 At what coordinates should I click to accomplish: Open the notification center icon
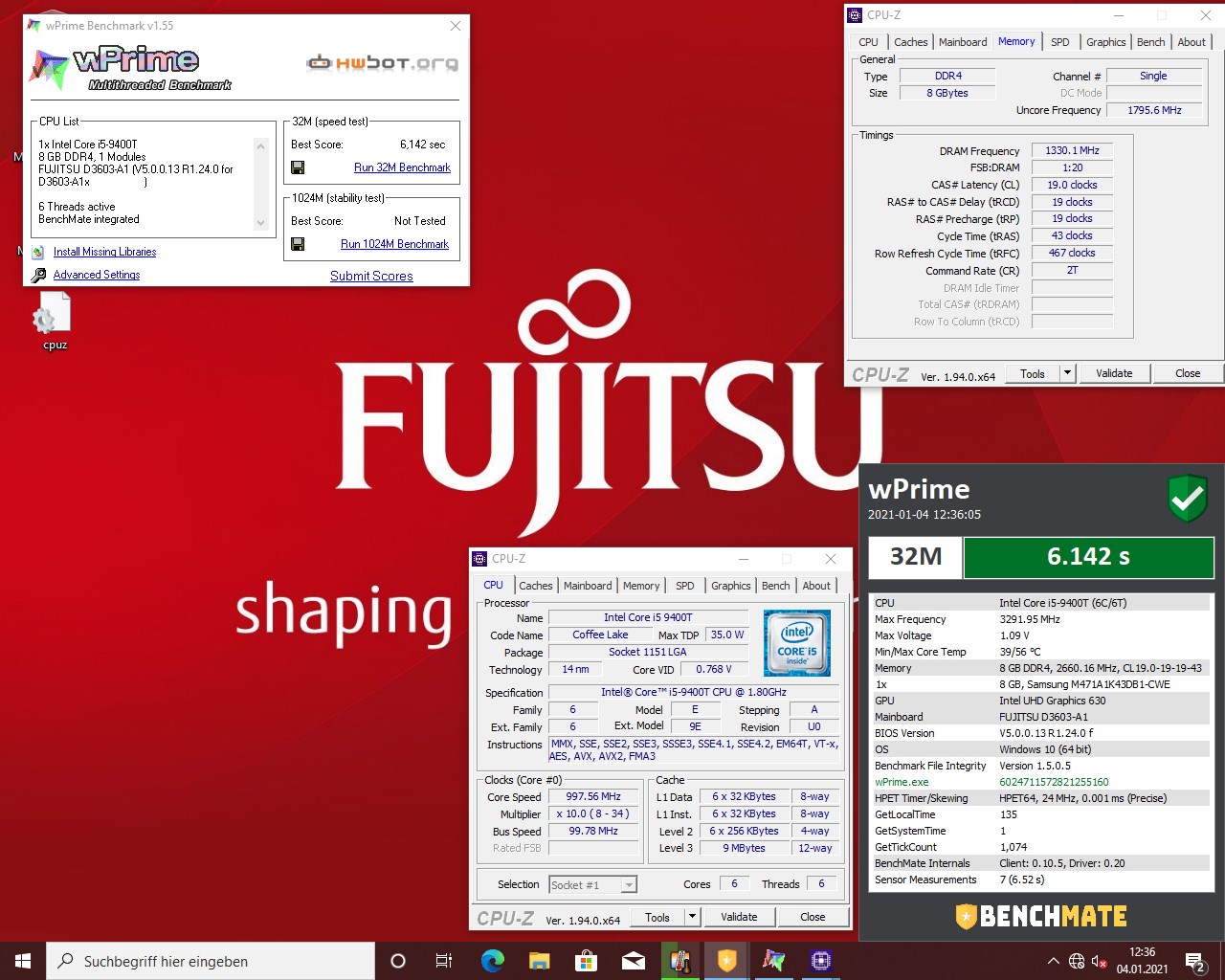[x=1195, y=961]
